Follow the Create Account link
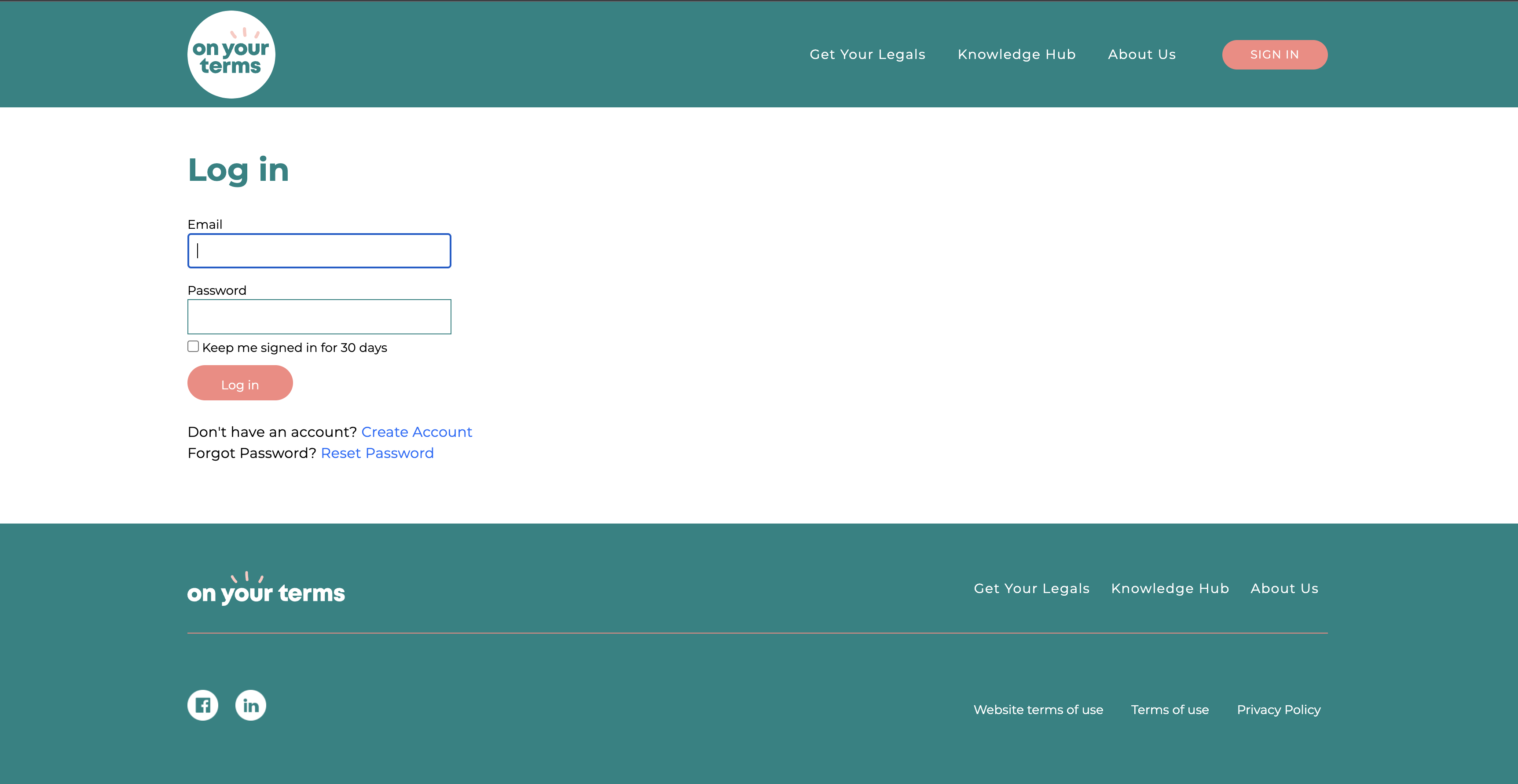 tap(417, 432)
